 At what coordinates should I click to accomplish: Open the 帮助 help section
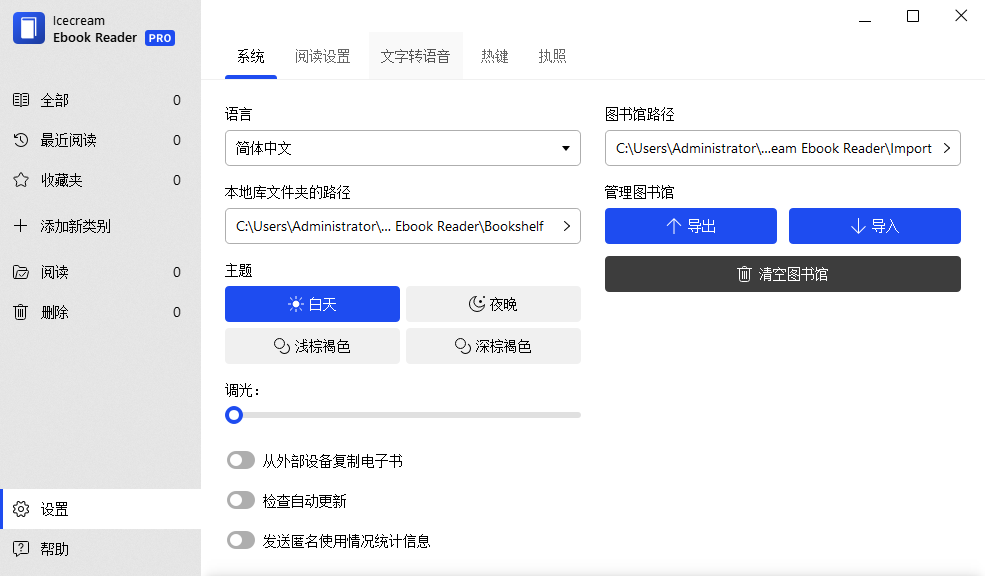(50, 547)
